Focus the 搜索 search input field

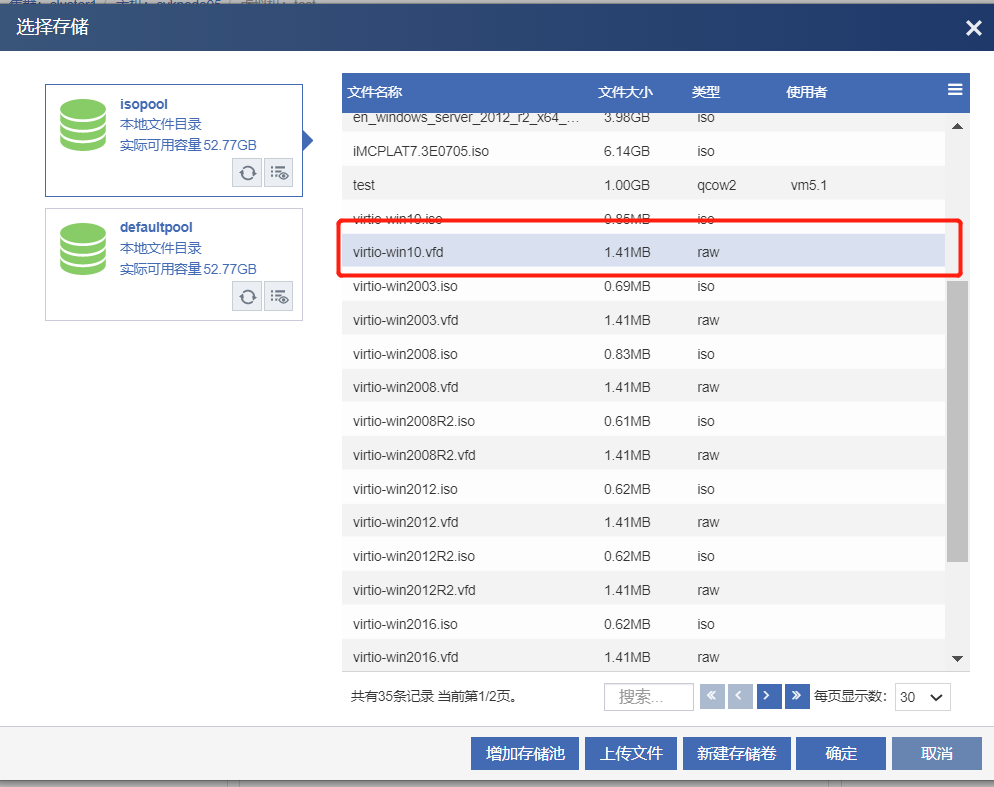pyautogui.click(x=648, y=697)
